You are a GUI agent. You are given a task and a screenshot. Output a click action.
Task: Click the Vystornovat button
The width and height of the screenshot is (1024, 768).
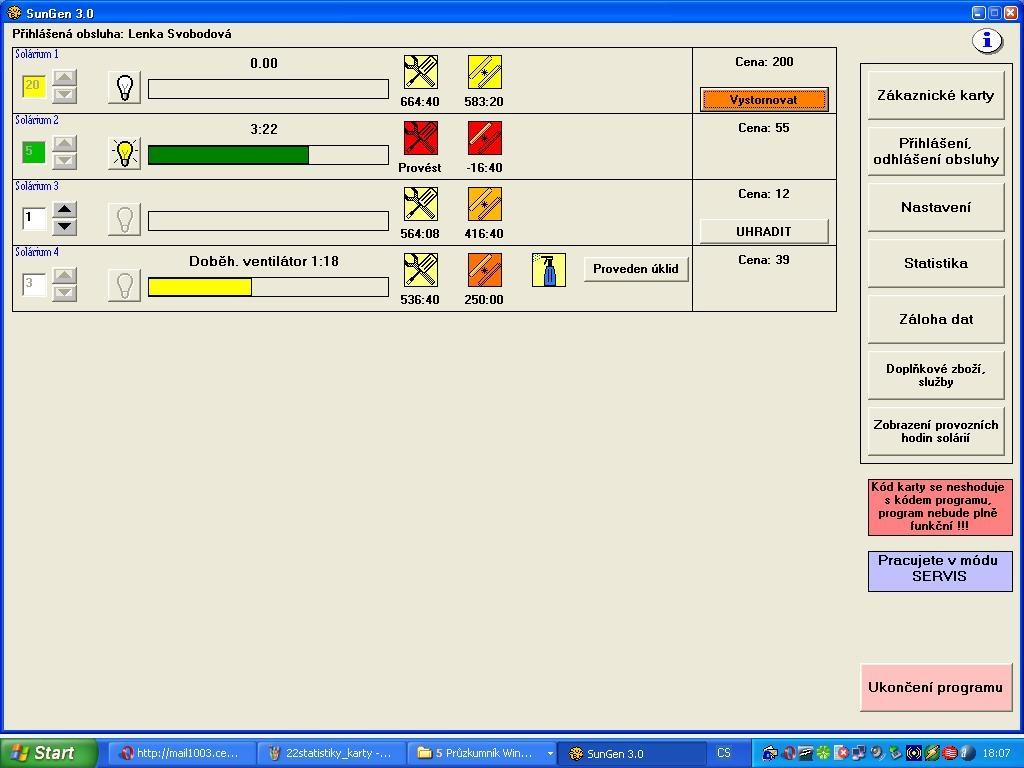tap(763, 100)
